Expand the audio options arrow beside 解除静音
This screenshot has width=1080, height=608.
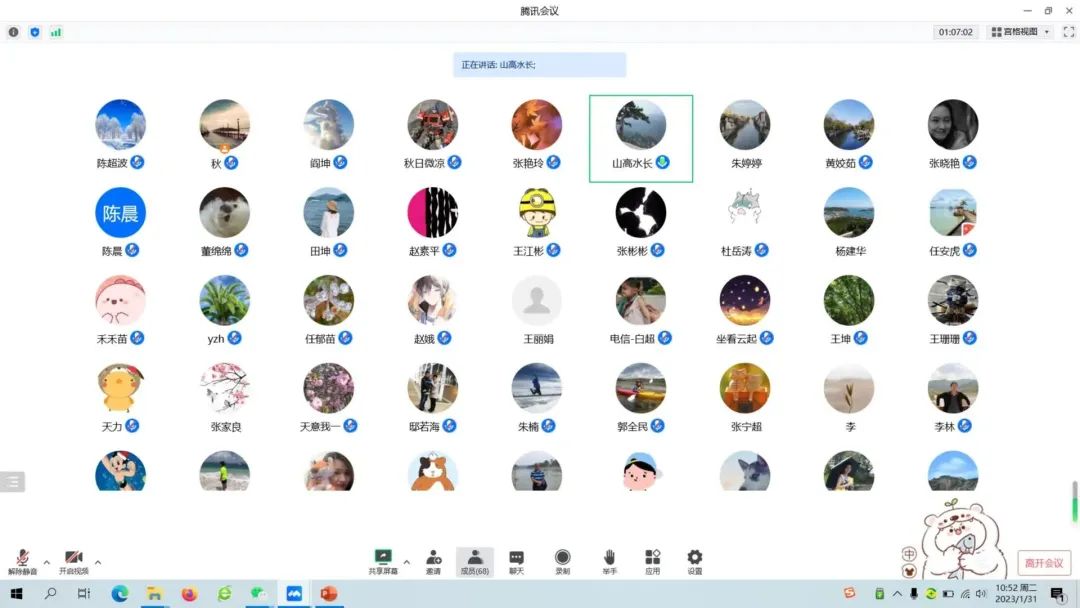(46, 562)
